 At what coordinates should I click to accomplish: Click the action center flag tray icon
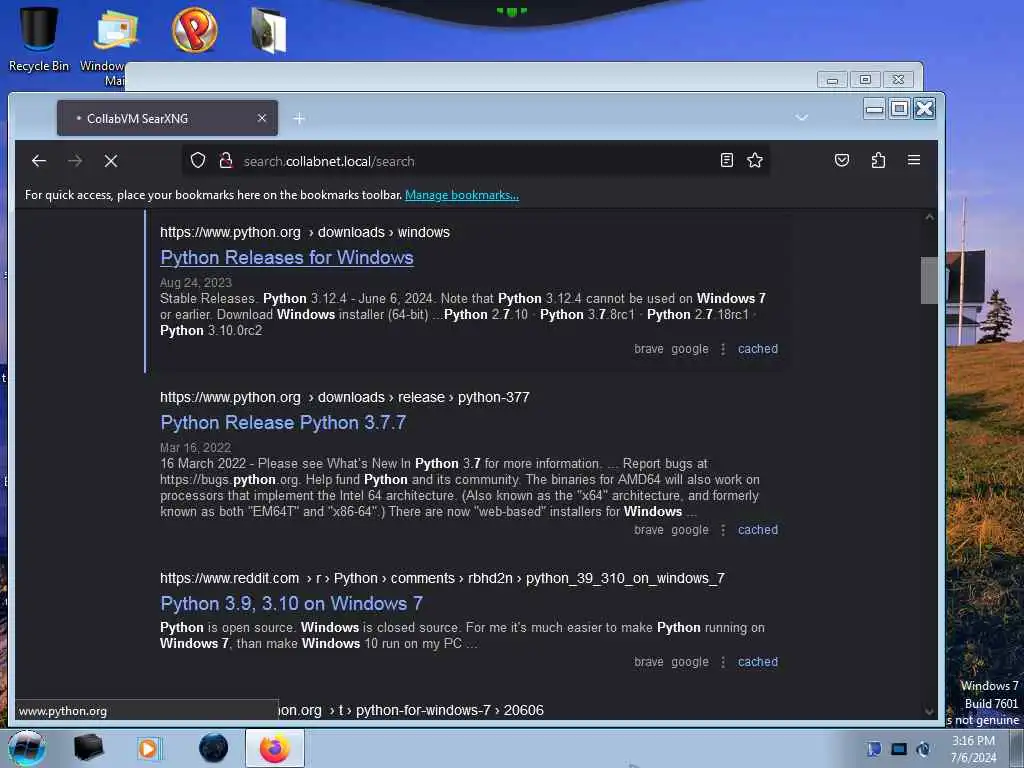point(874,749)
